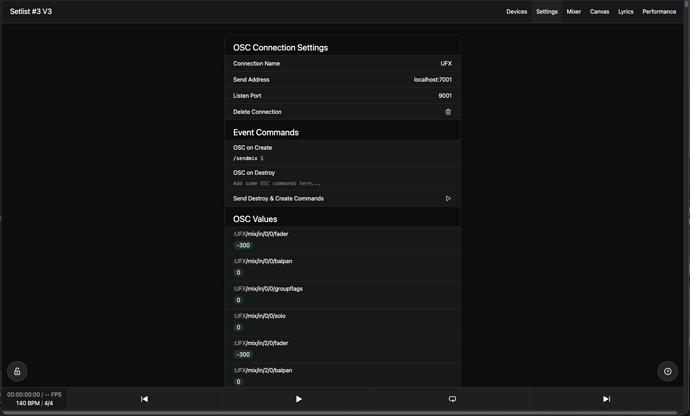Click the OSC on Create command /sendmix 1
The image size is (690, 416).
248,158
